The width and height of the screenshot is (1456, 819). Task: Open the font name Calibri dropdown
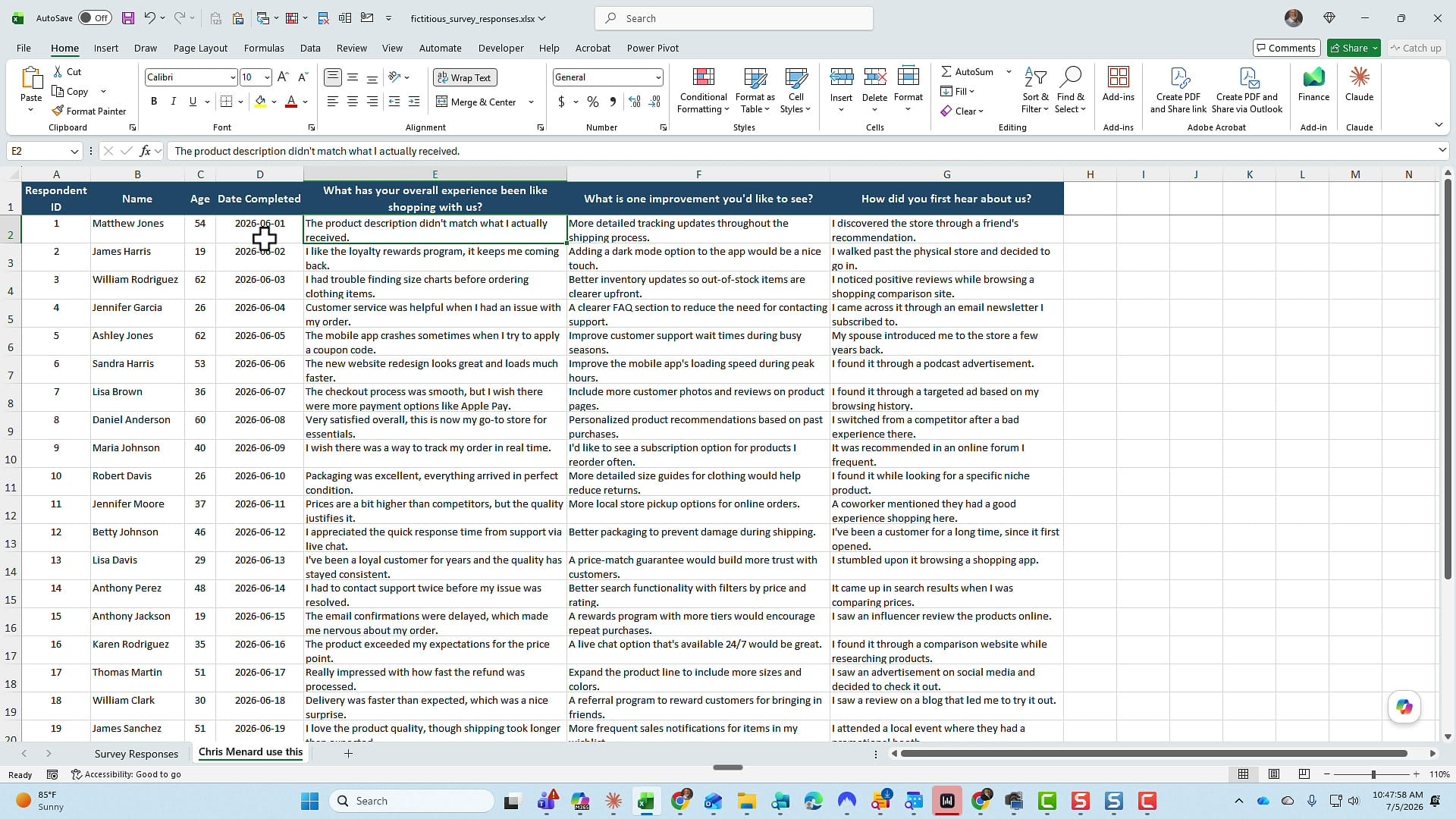(232, 77)
